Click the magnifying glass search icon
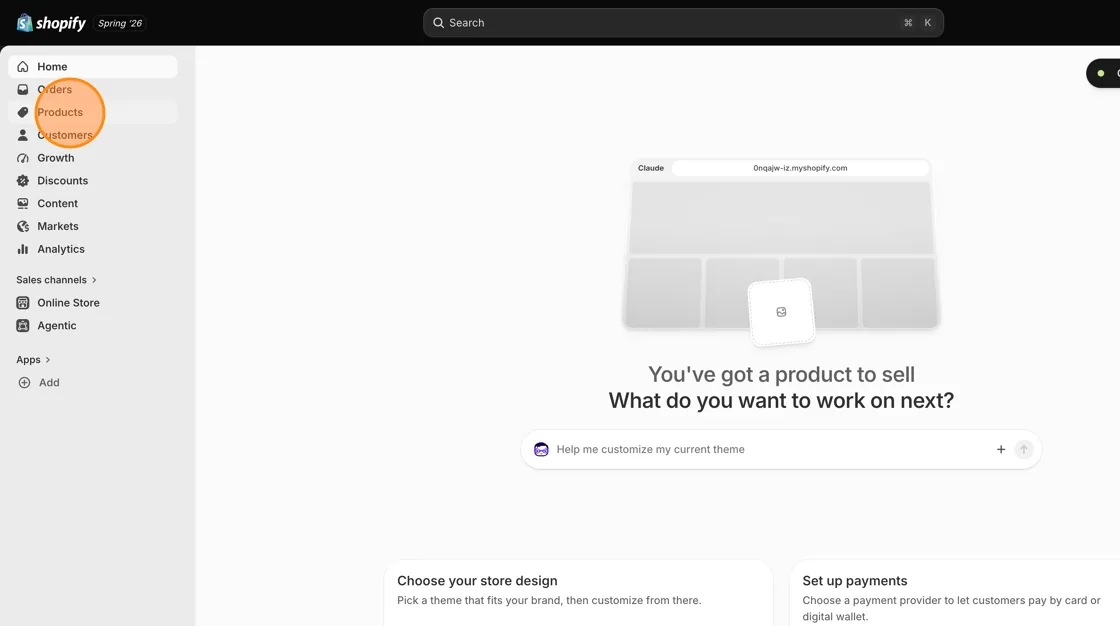The height and width of the screenshot is (626, 1120). coord(439,23)
